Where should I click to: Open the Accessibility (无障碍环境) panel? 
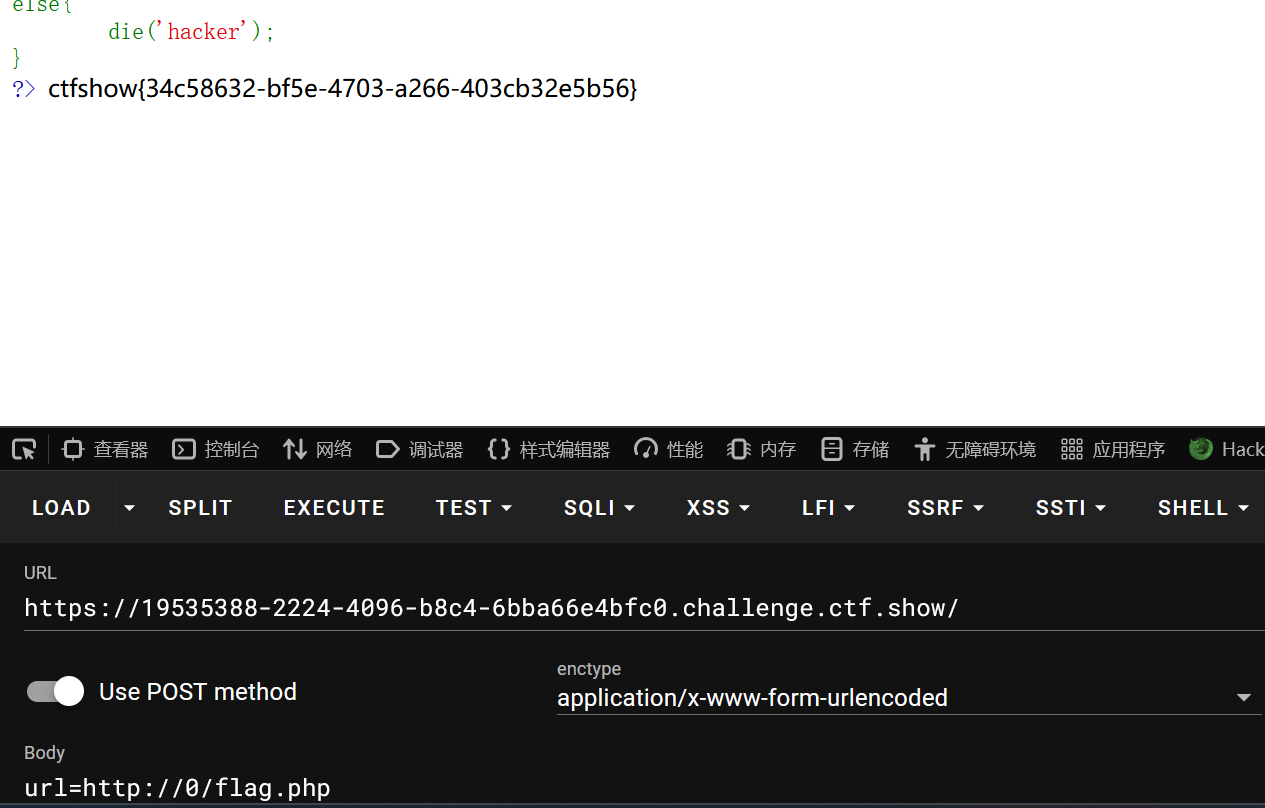pyautogui.click(x=975, y=450)
